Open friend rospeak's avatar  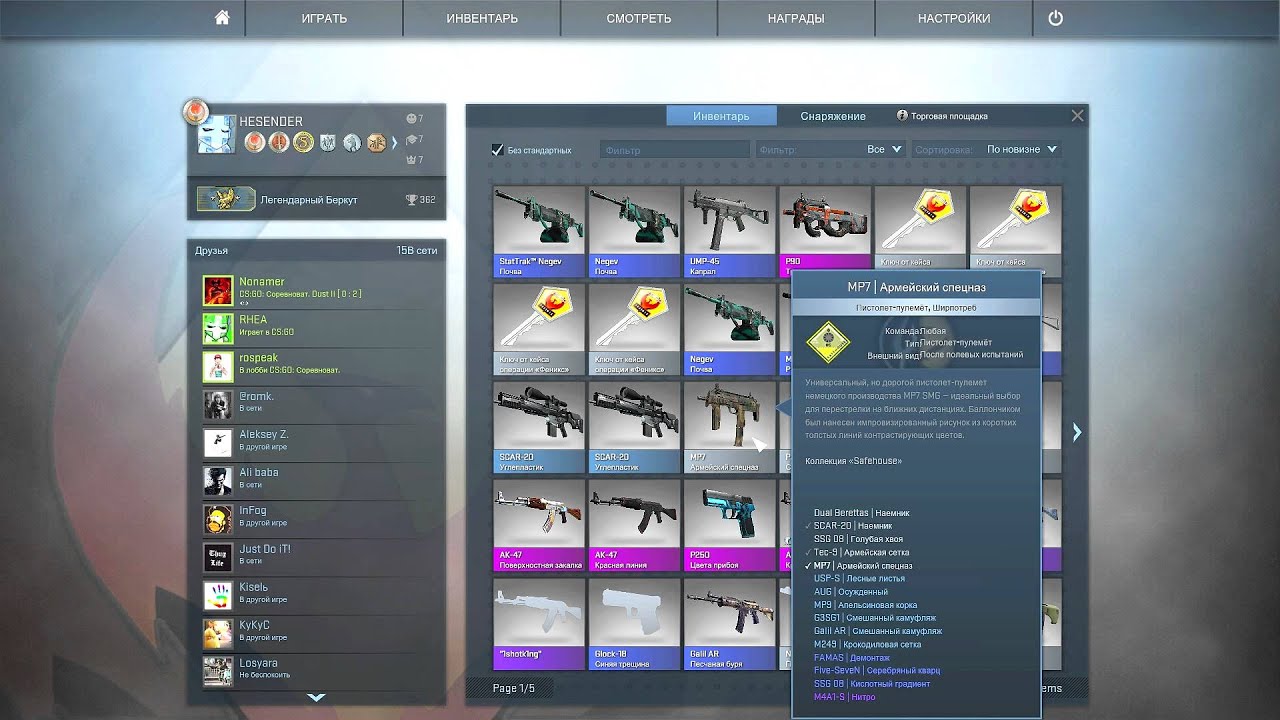[x=218, y=367]
